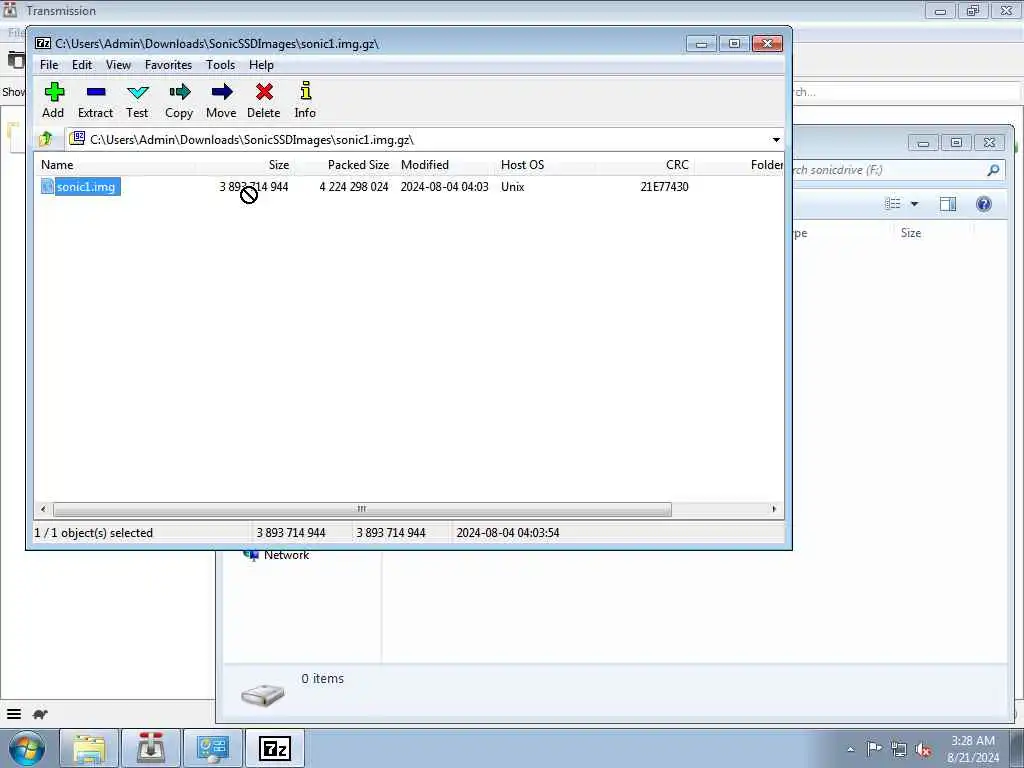Show hidden system tray icons

pos(850,750)
